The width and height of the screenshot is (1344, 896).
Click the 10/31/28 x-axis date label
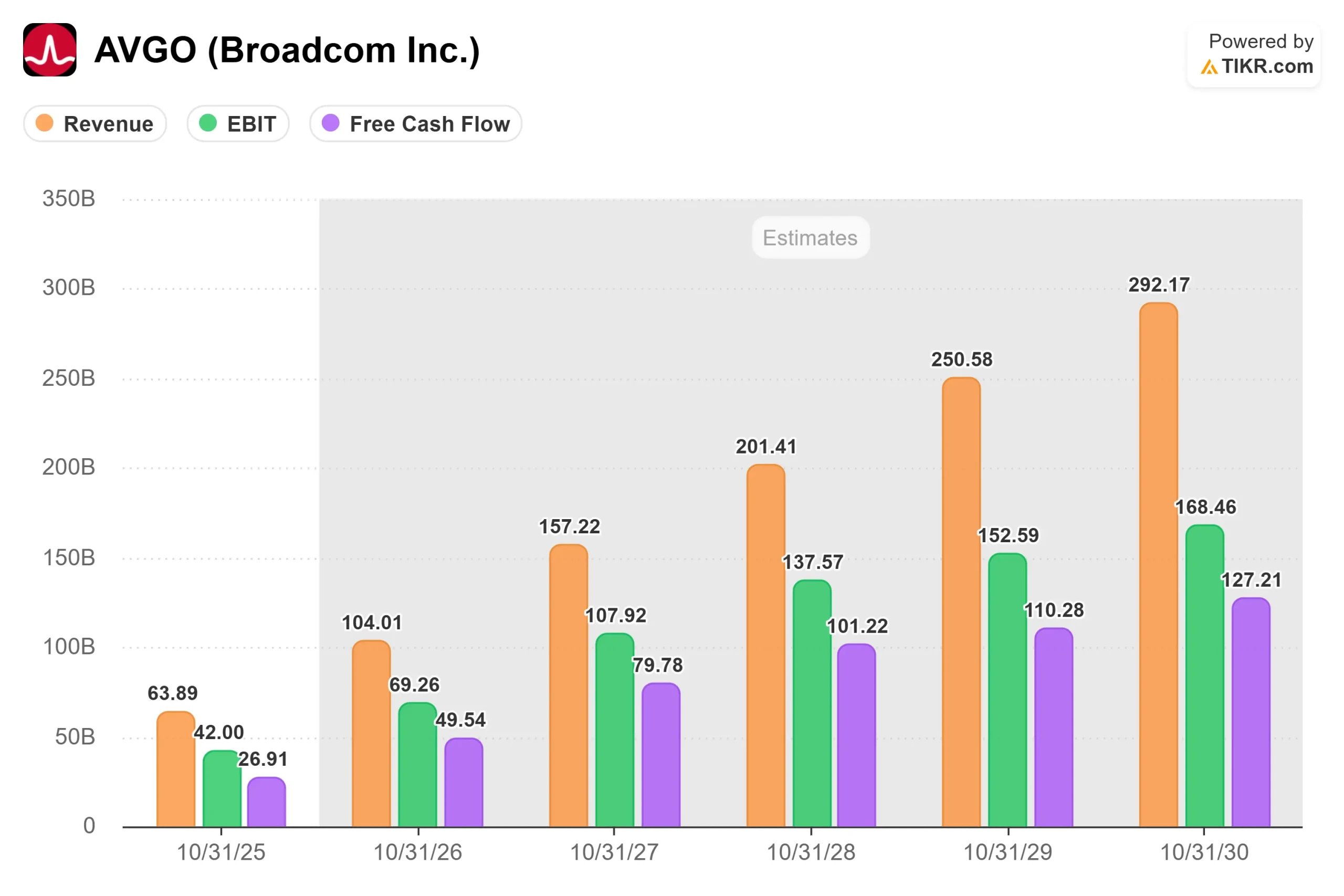(x=811, y=852)
